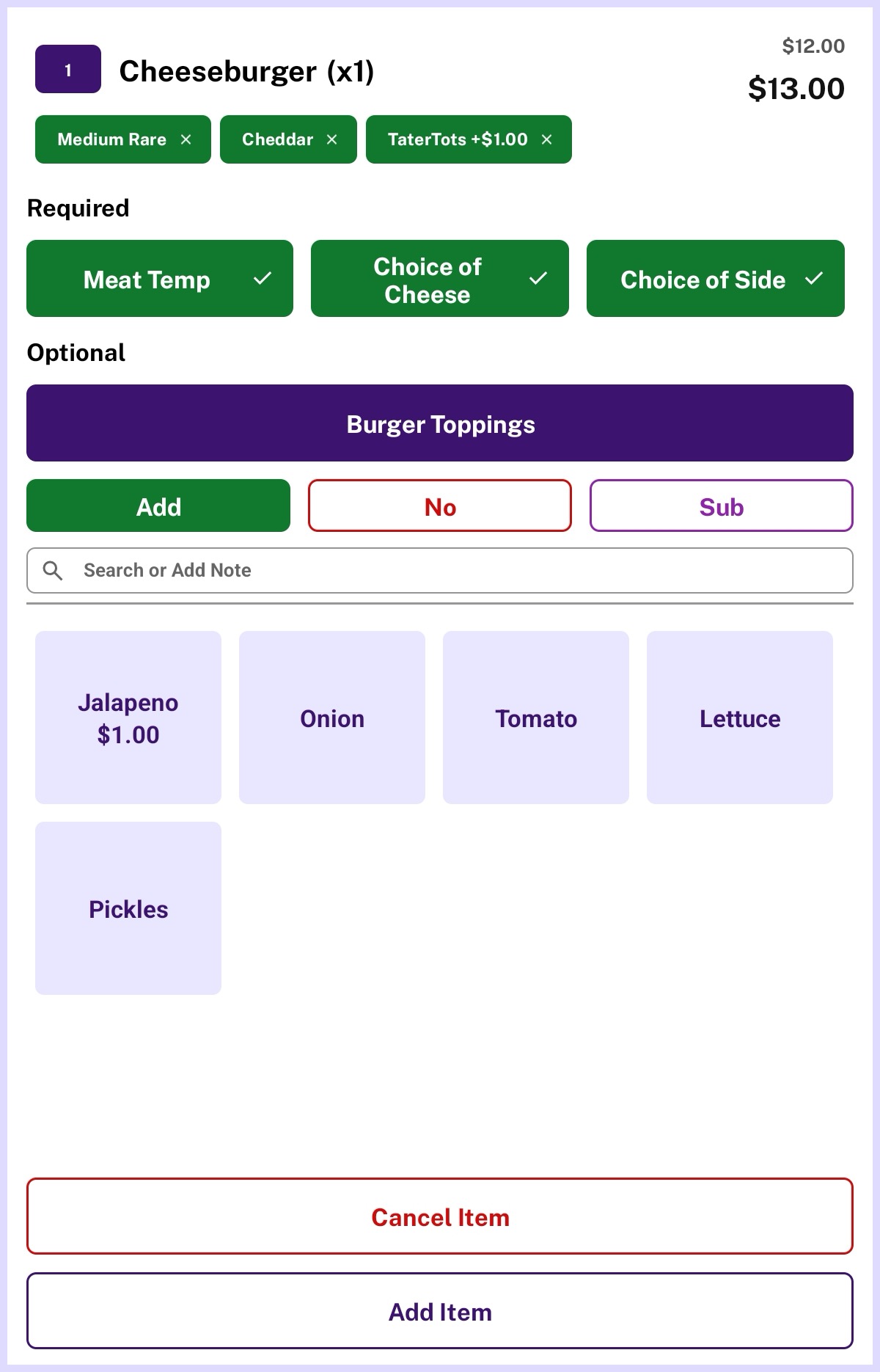The height and width of the screenshot is (1372, 880).
Task: Choose the Onion topping tile
Action: tap(332, 718)
